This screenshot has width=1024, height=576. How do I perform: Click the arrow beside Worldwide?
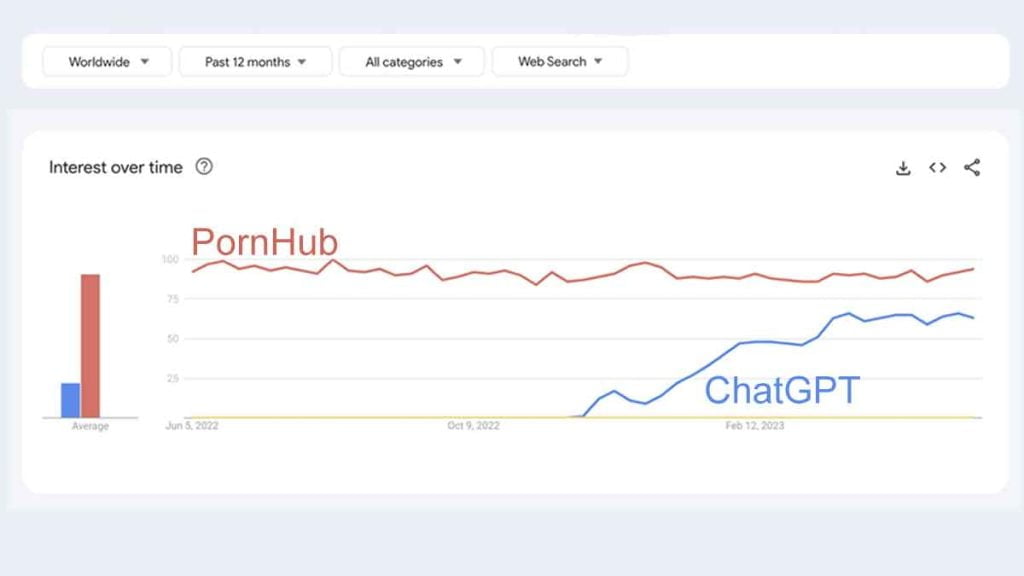click(x=145, y=62)
